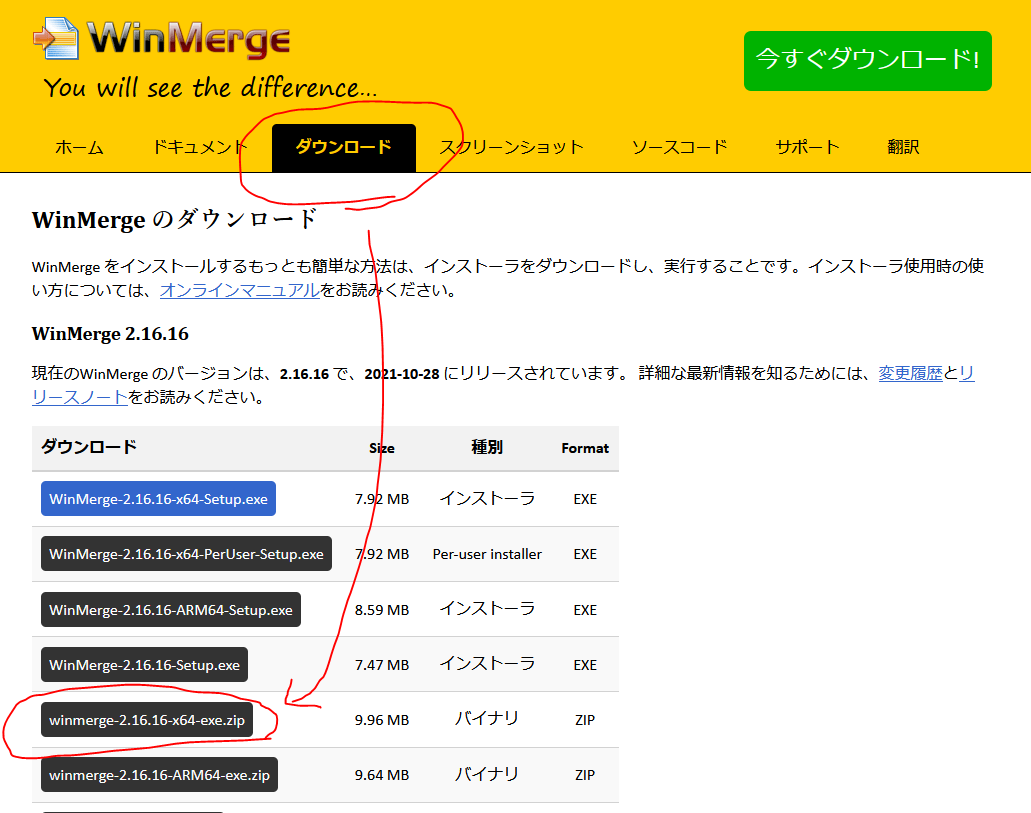Open the リリースノート link

pyautogui.click(x=80, y=397)
